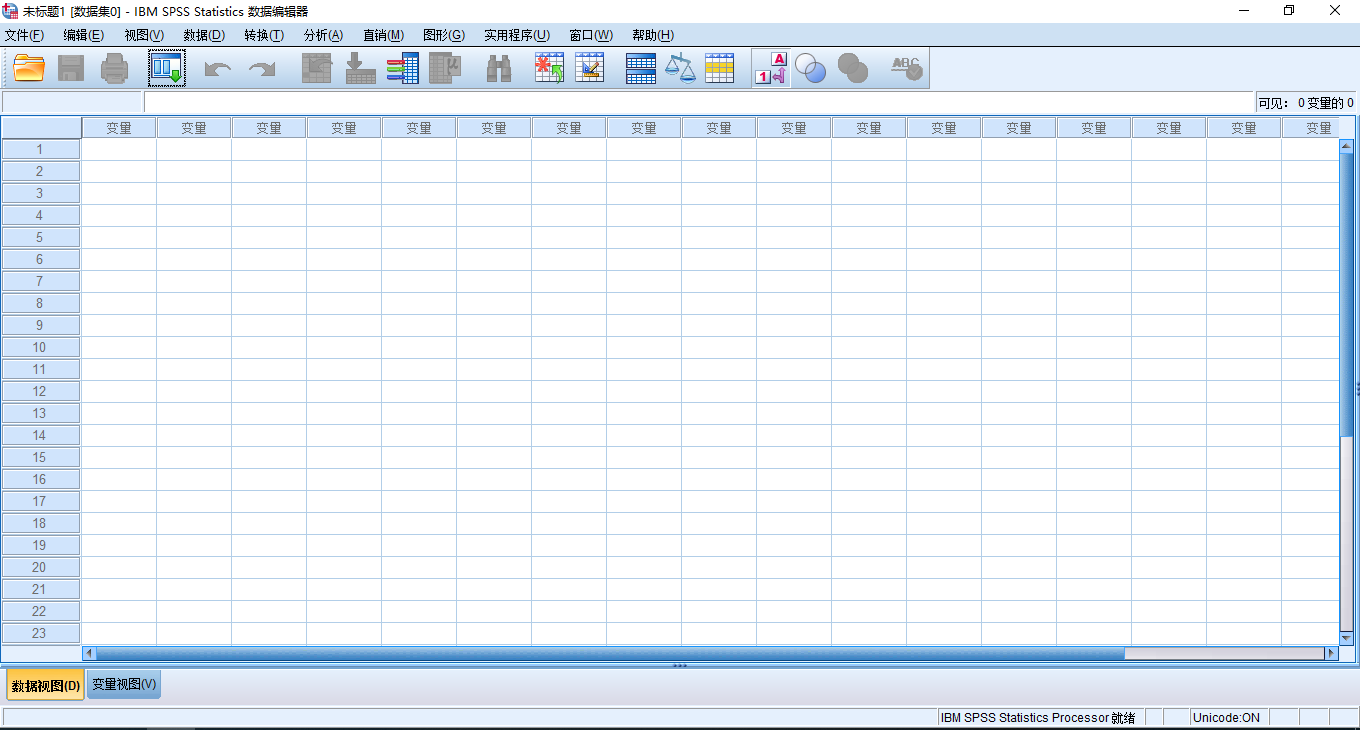Open the Recall recently used dialogs icon
This screenshot has height=730, width=1360.
167,68
